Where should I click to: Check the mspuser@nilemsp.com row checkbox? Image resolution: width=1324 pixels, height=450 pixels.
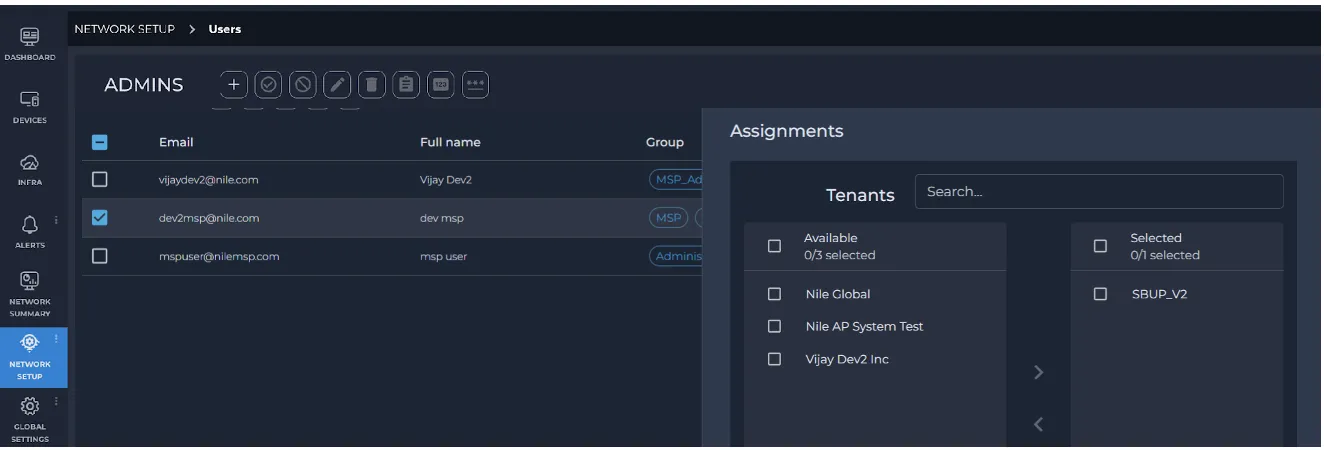click(100, 256)
